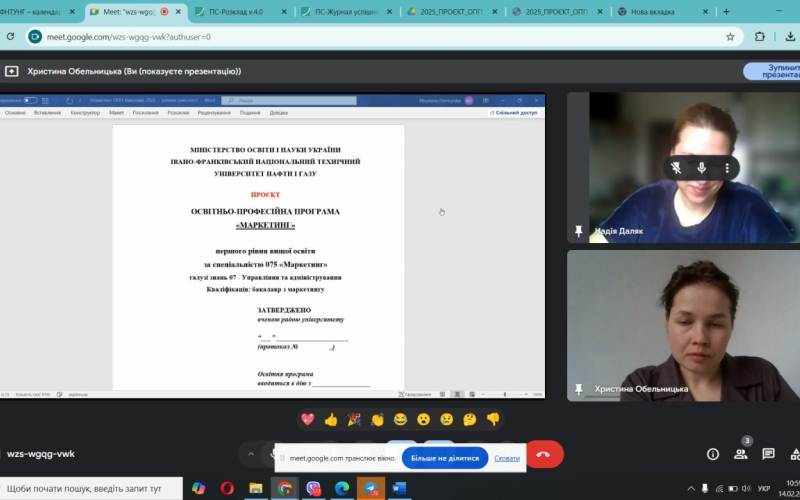The width and height of the screenshot is (800, 500).
Task: Send the thumbs down reaction
Action: (493, 419)
